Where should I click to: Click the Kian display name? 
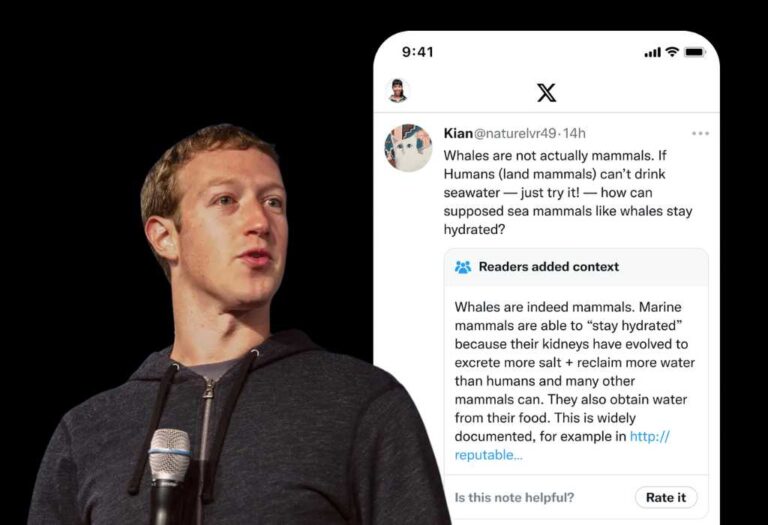pyautogui.click(x=457, y=133)
